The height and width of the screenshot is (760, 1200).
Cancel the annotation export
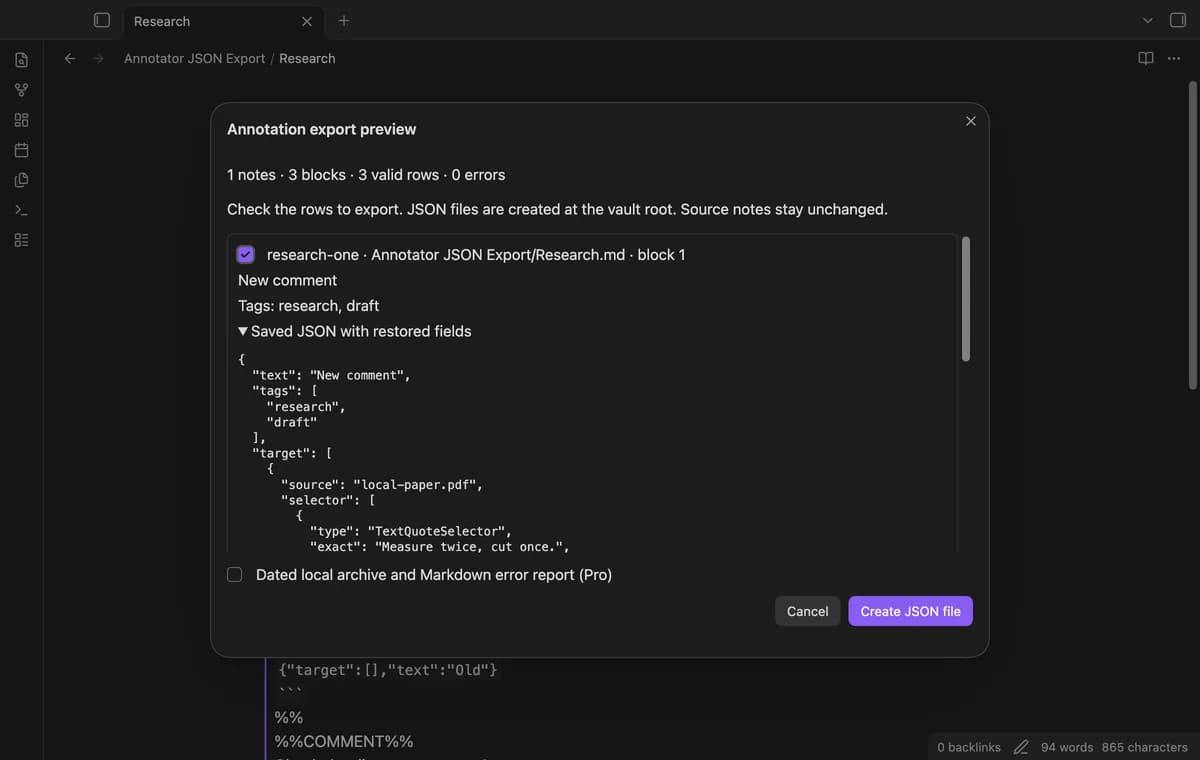click(807, 611)
